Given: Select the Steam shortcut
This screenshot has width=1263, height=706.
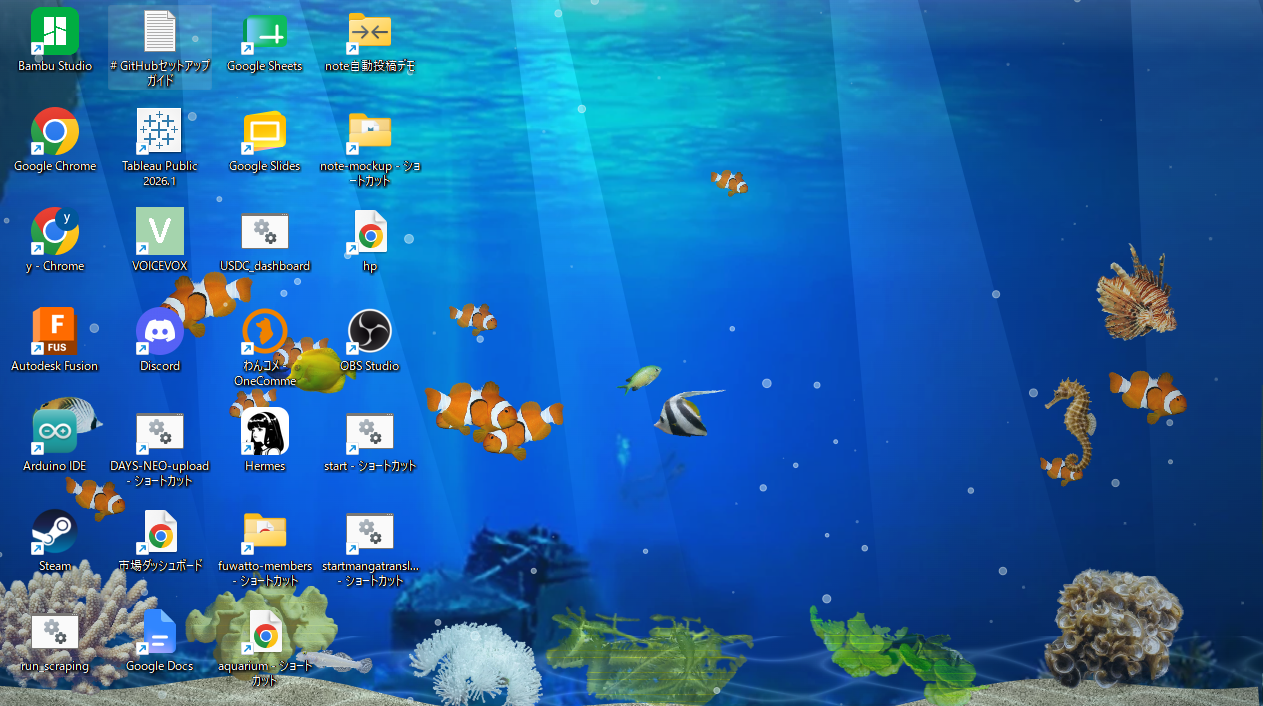Looking at the screenshot, I should (x=55, y=532).
